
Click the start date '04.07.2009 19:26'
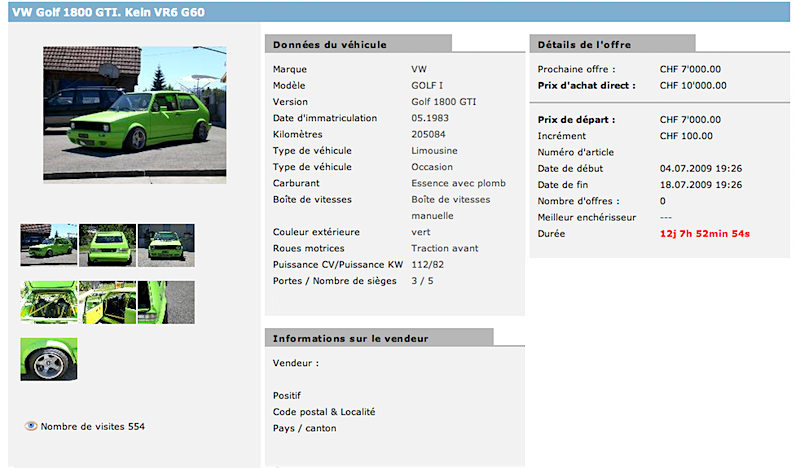pyautogui.click(x=701, y=168)
